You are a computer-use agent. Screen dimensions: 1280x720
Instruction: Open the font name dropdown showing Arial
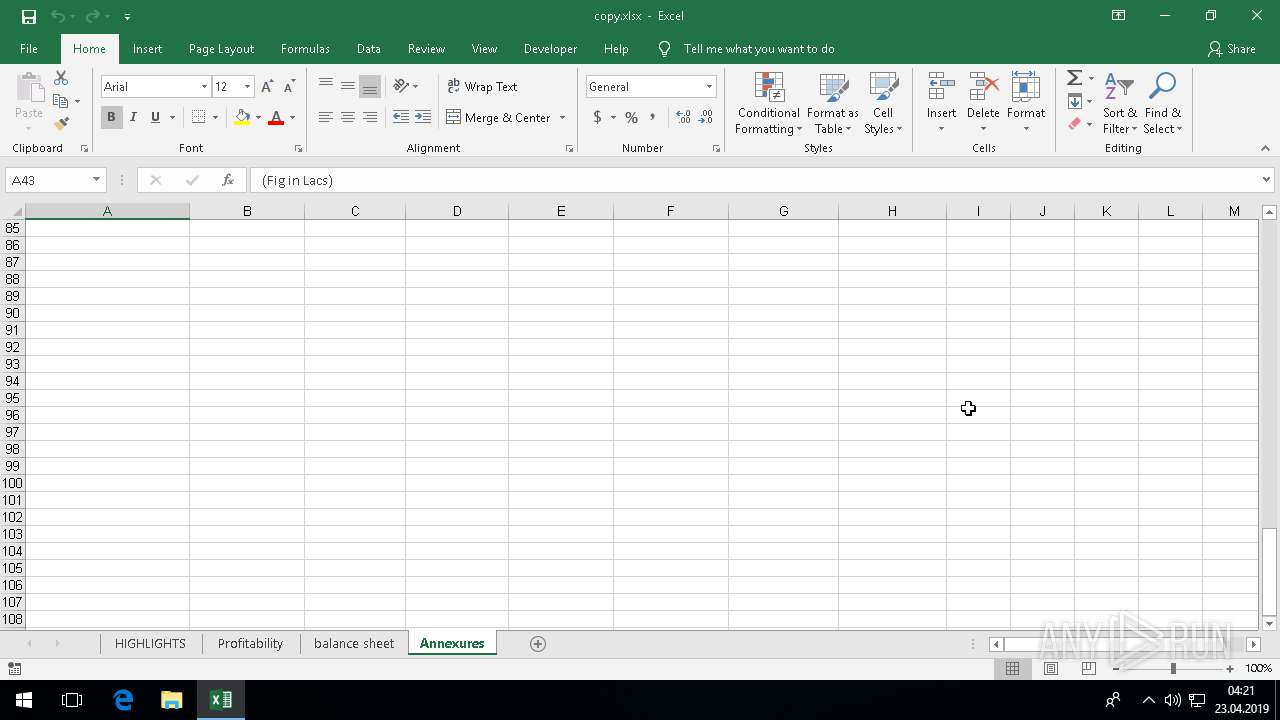click(204, 87)
